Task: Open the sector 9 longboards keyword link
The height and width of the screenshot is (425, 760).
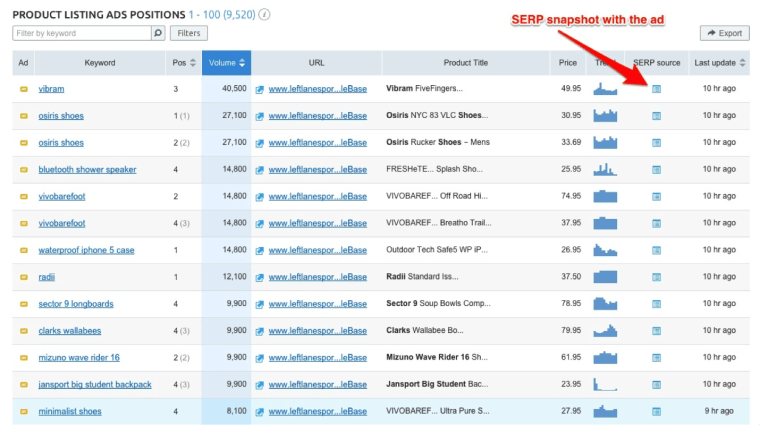Action: 76,304
